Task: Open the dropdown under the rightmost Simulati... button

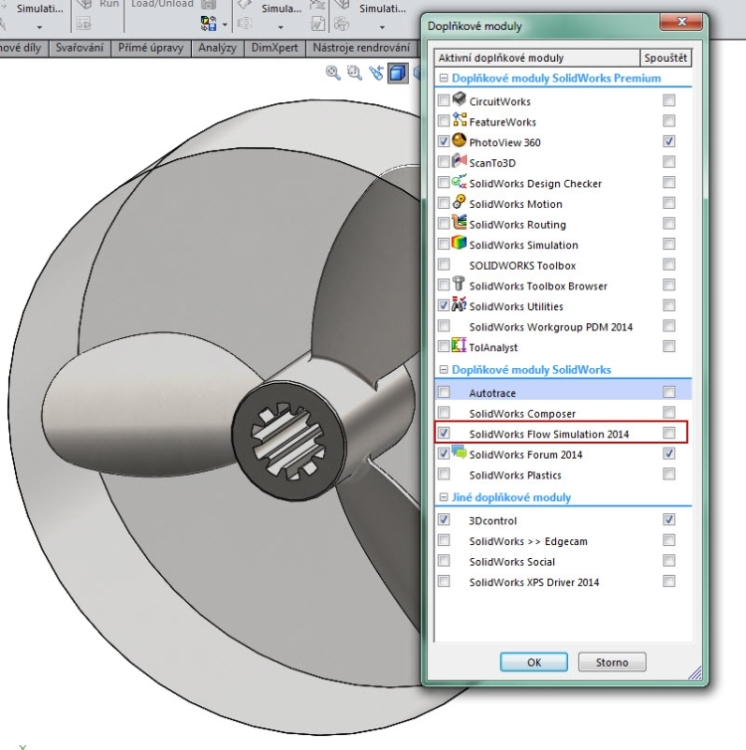Action: (x=382, y=28)
